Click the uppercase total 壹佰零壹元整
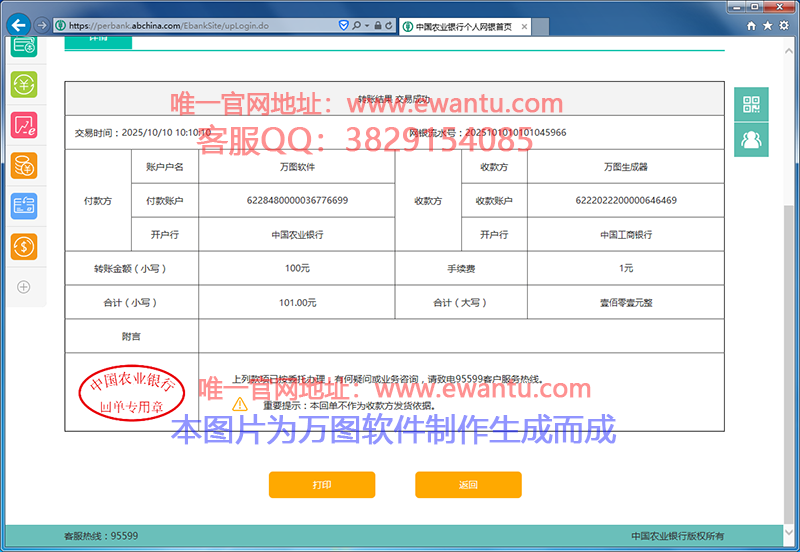This screenshot has height=552, width=800. (x=626, y=303)
